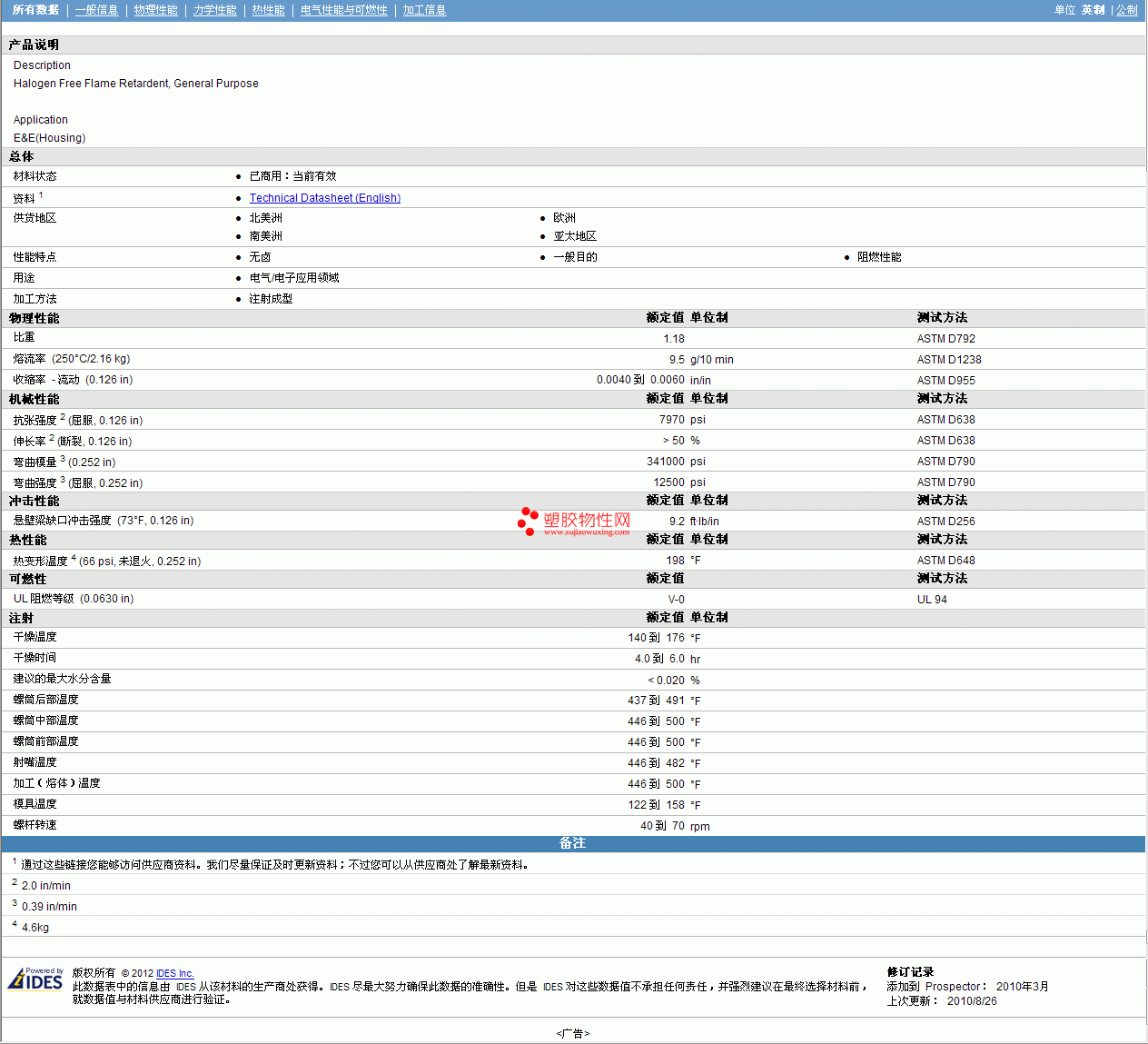Open the 一般信息 tab
1148x1044 pixels.
coord(96,10)
